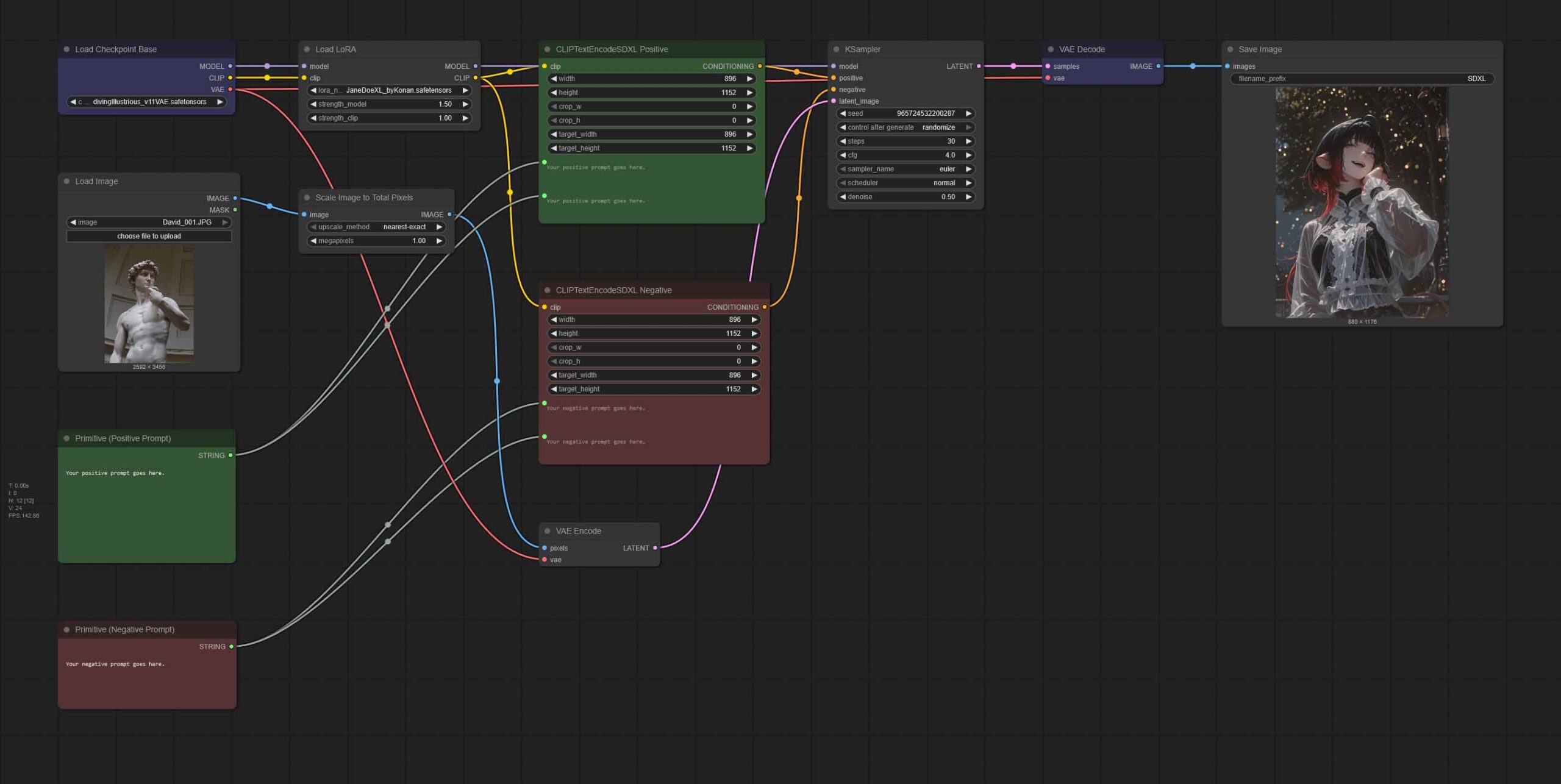Screen dimensions: 1561x784
Task: Click the generated anime preview in Save Image
Action: [1361, 201]
